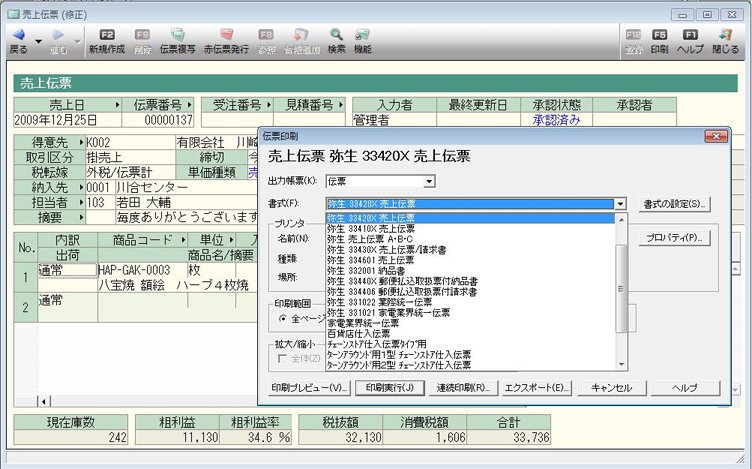Expand the 売上日 header arrow
Viewport: 752px width, 469px height.
tap(117, 105)
